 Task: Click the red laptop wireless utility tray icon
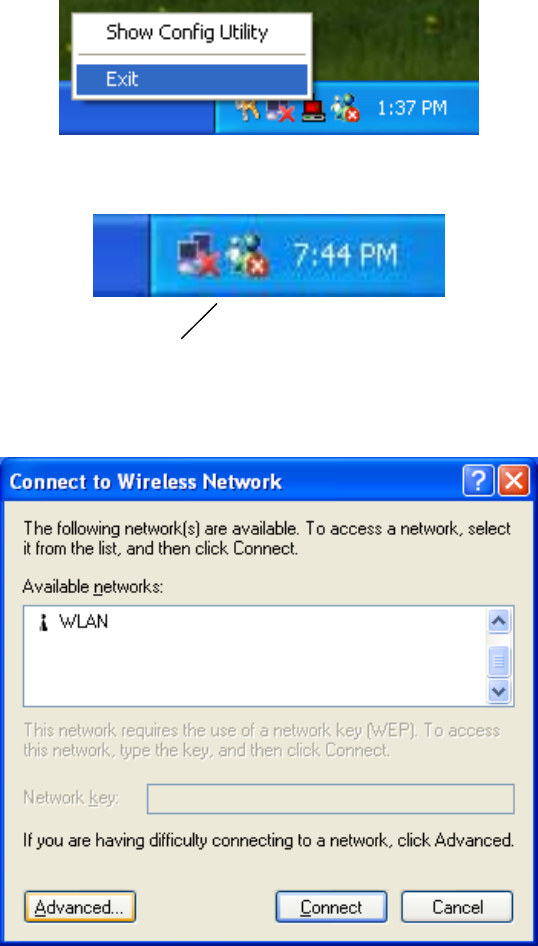coord(313,110)
